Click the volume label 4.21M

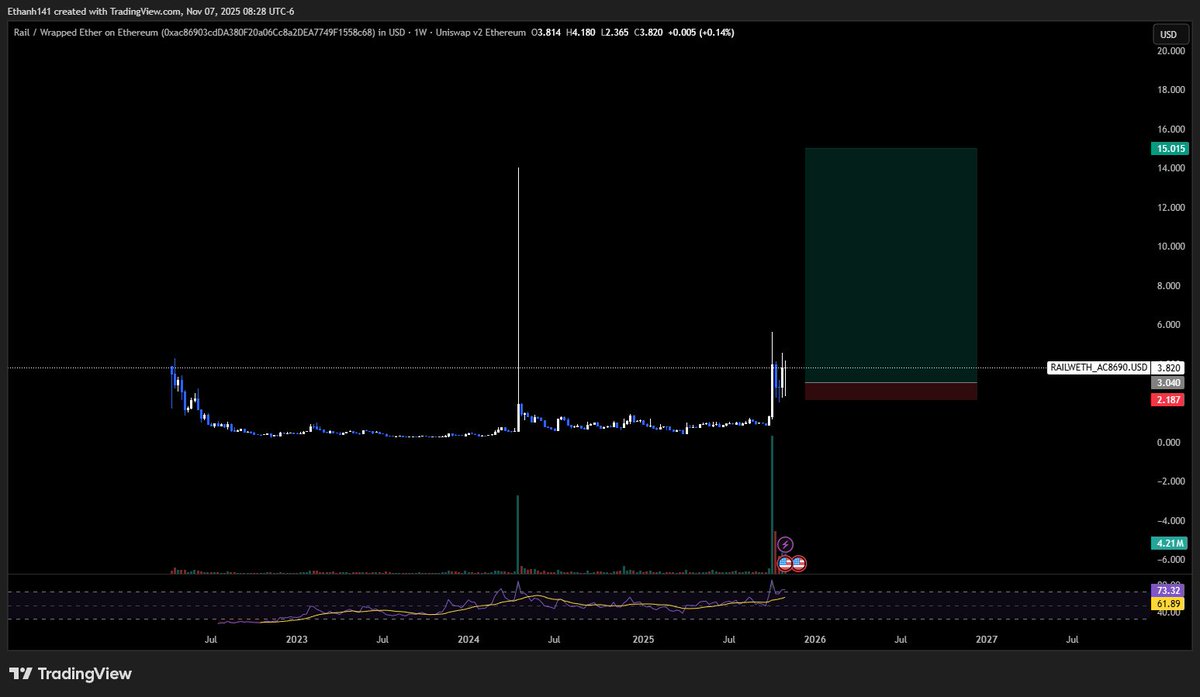1169,543
